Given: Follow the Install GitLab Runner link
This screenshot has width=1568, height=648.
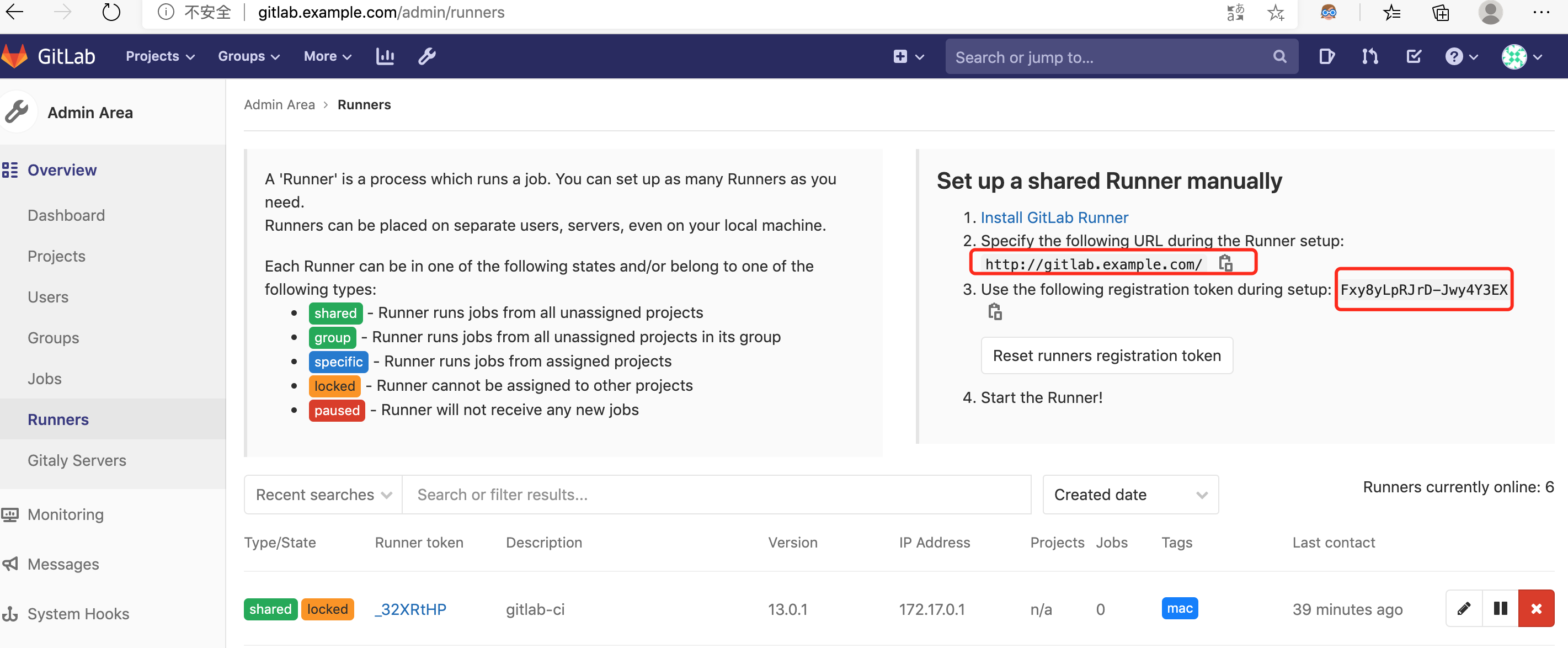Looking at the screenshot, I should point(1054,217).
